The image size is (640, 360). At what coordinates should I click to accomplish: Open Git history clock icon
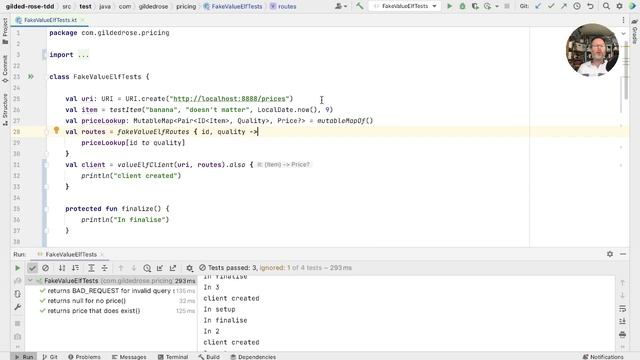click(x=577, y=6)
